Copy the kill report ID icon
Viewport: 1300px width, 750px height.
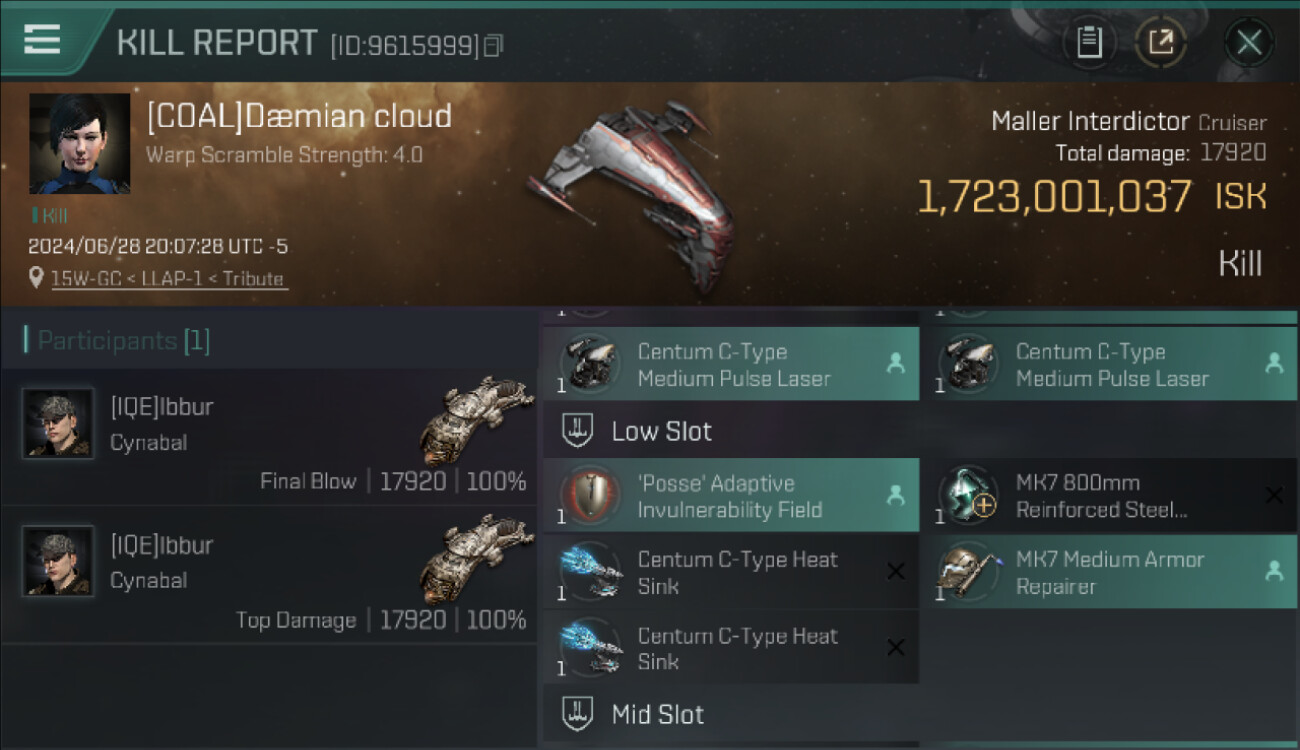click(x=493, y=45)
